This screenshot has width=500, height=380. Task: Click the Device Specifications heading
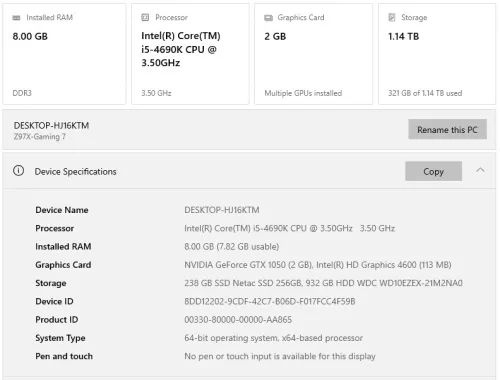coord(75,172)
